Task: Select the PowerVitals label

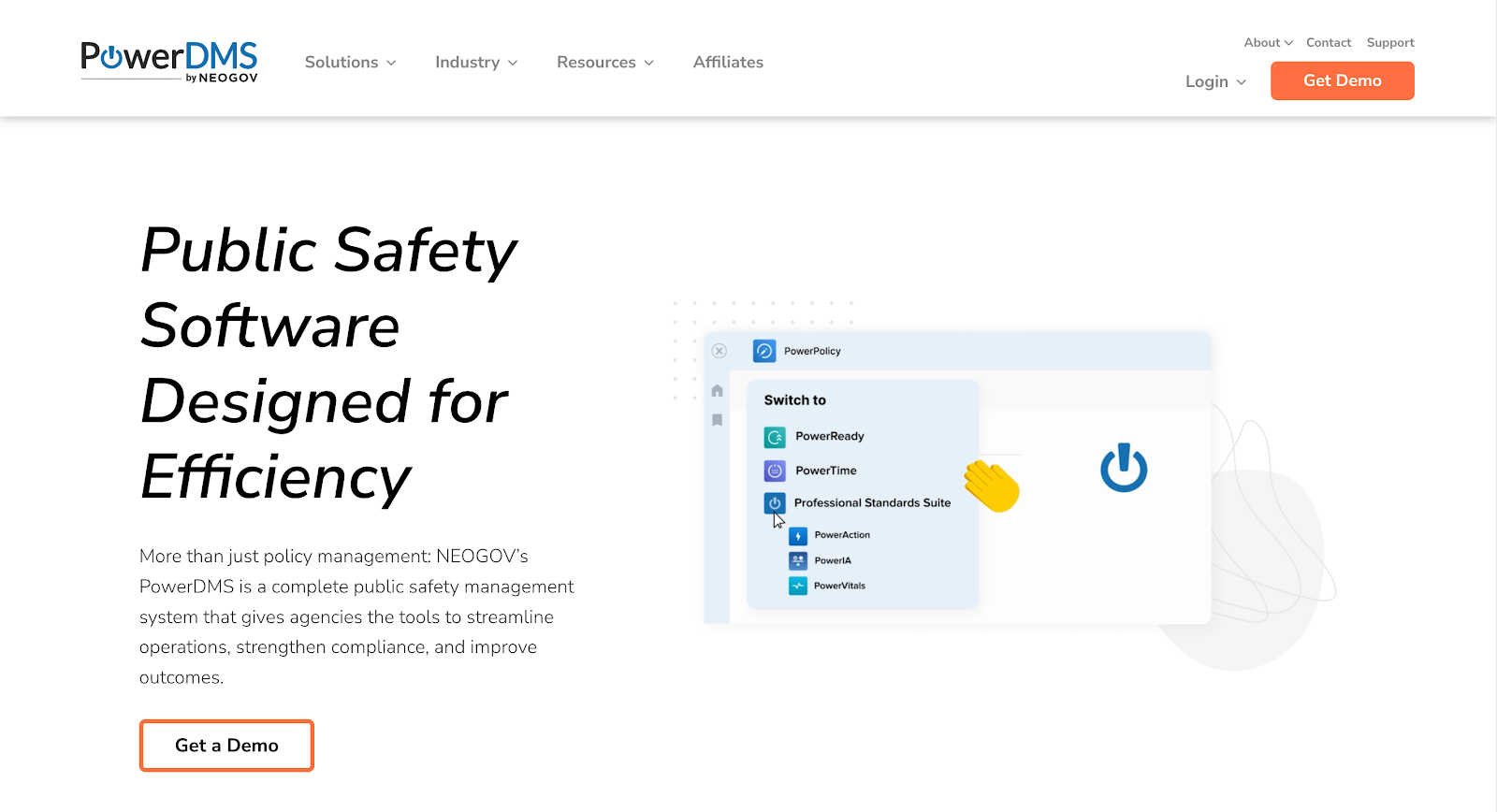Action: coord(839,586)
